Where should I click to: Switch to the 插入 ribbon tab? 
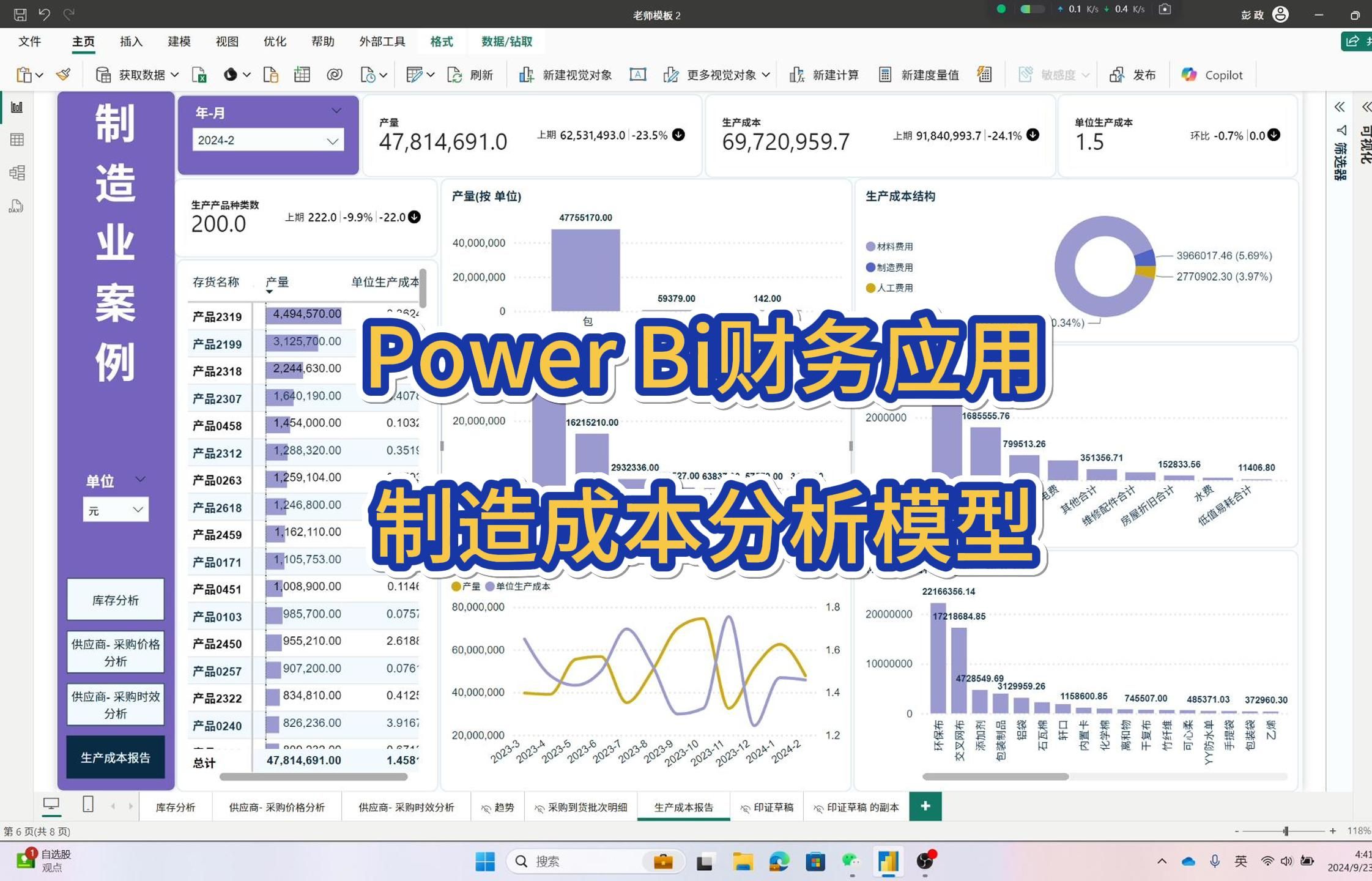132,42
